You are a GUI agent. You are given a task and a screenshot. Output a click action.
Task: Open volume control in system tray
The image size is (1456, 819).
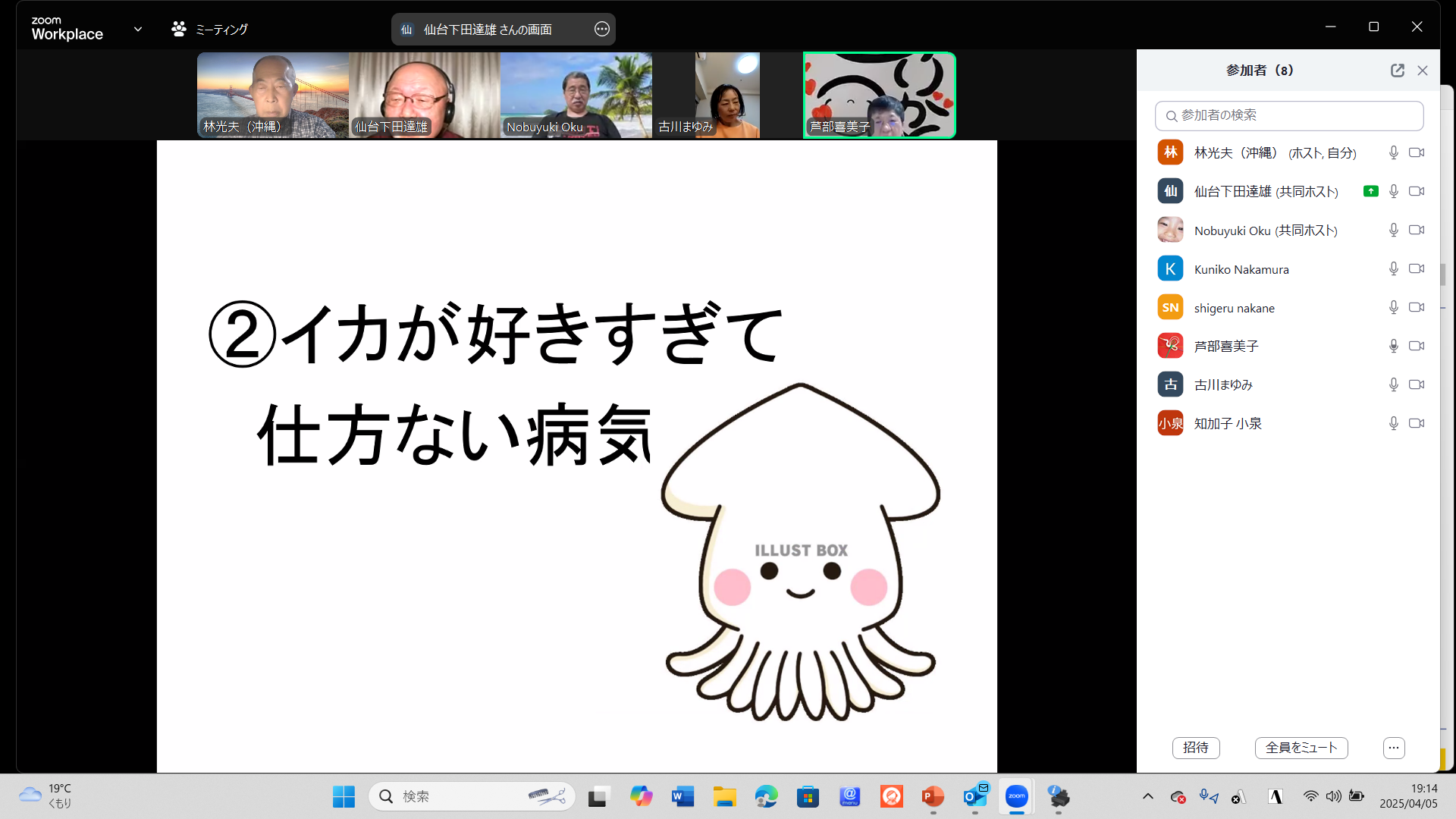[1334, 796]
